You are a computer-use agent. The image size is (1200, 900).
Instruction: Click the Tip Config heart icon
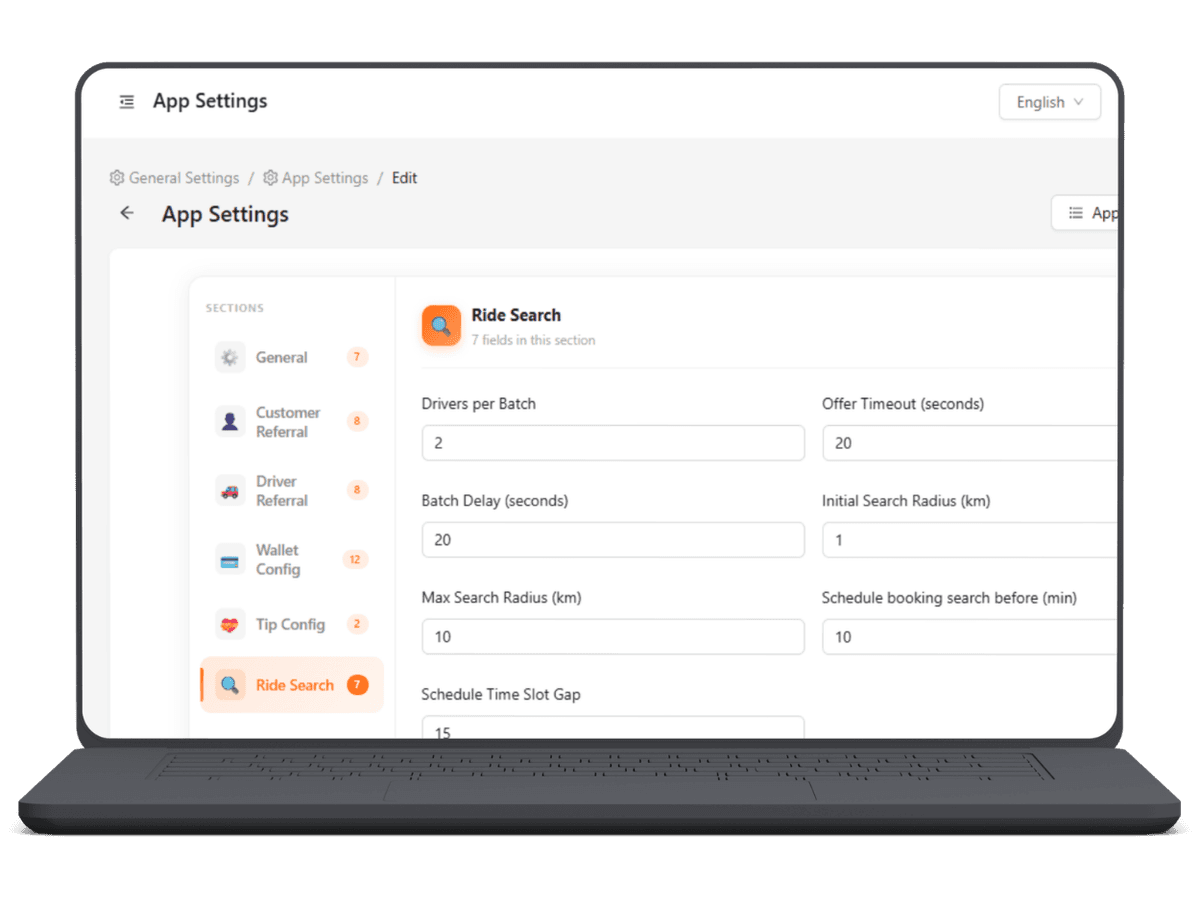[x=230, y=624]
